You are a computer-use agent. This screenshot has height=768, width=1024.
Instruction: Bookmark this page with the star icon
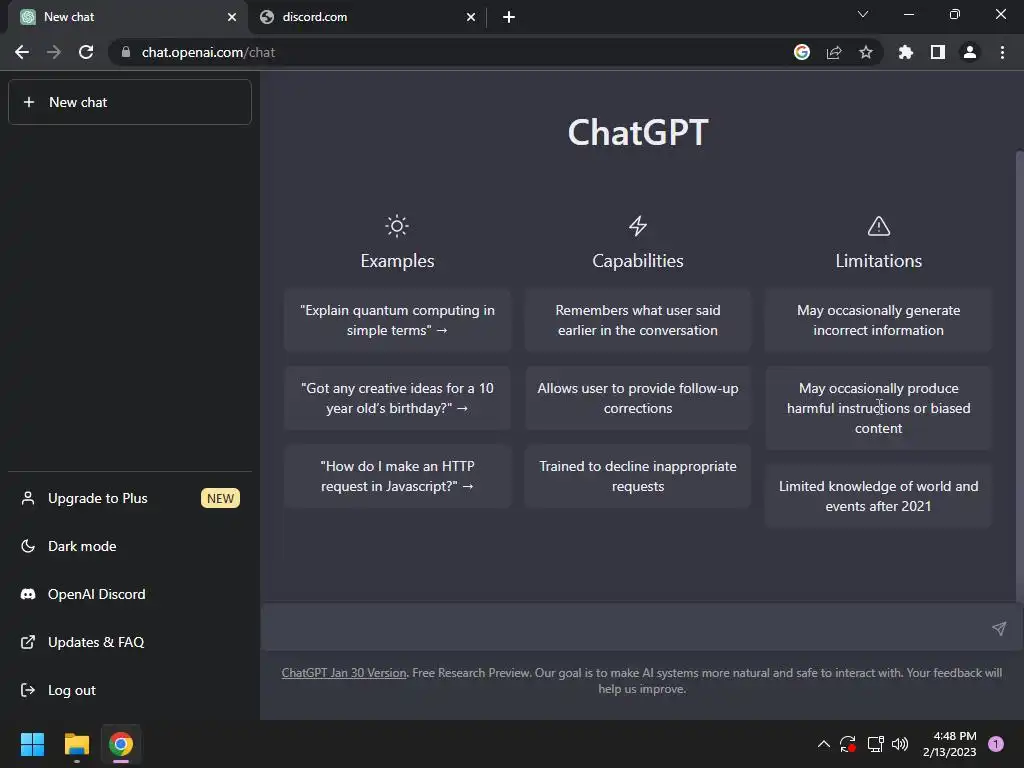(865, 52)
